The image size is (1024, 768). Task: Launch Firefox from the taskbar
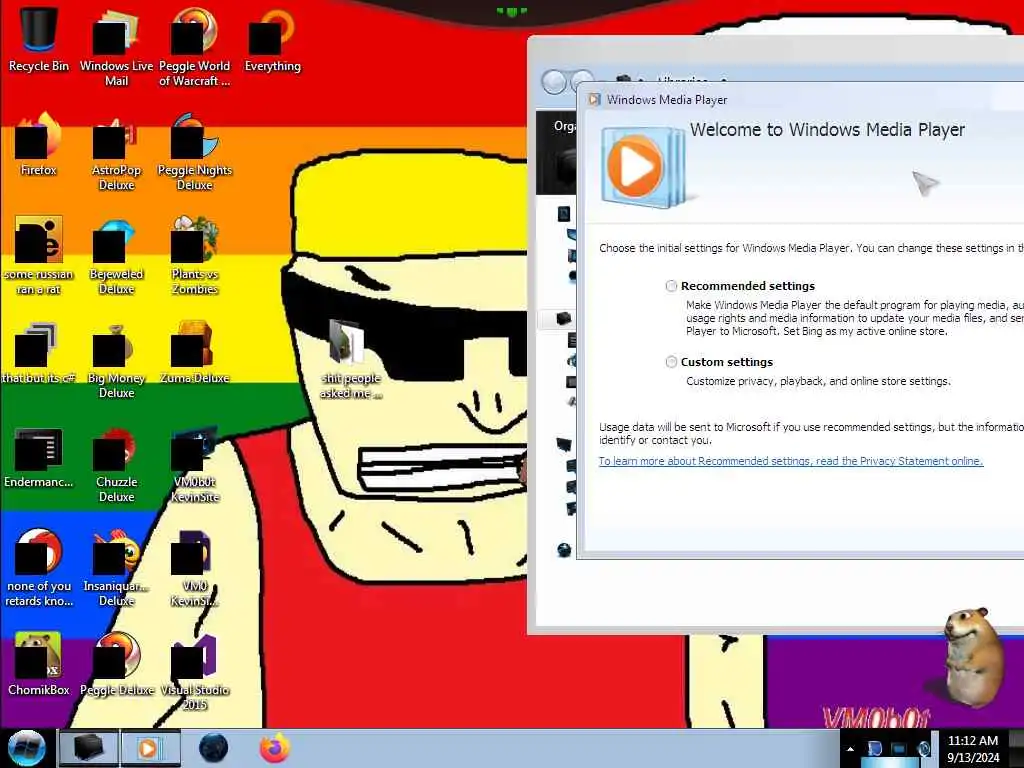(274, 748)
